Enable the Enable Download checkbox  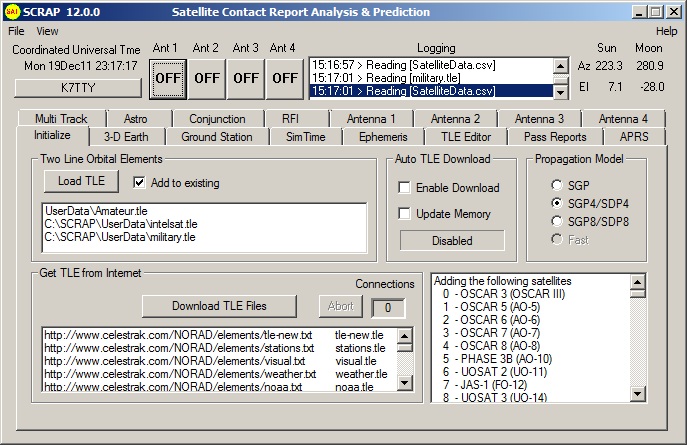tap(404, 188)
